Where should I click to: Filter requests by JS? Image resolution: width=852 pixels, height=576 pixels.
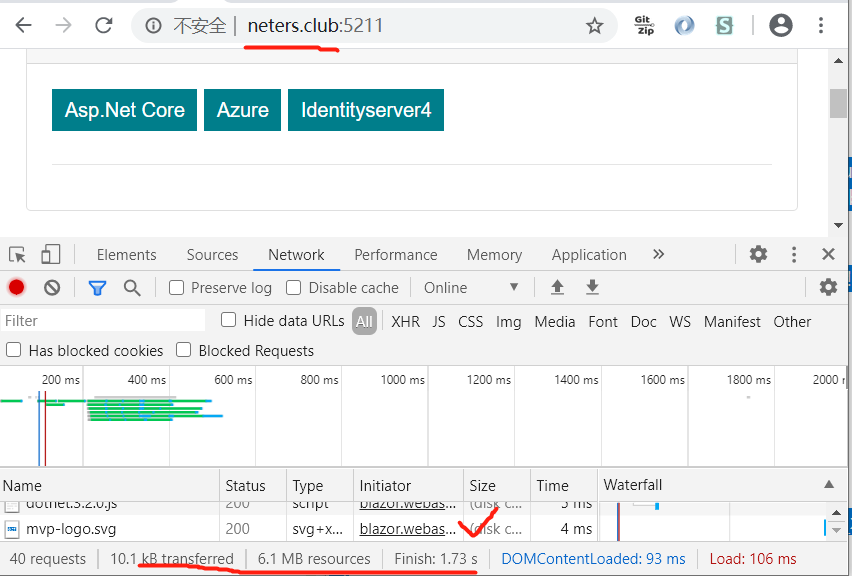(x=439, y=322)
